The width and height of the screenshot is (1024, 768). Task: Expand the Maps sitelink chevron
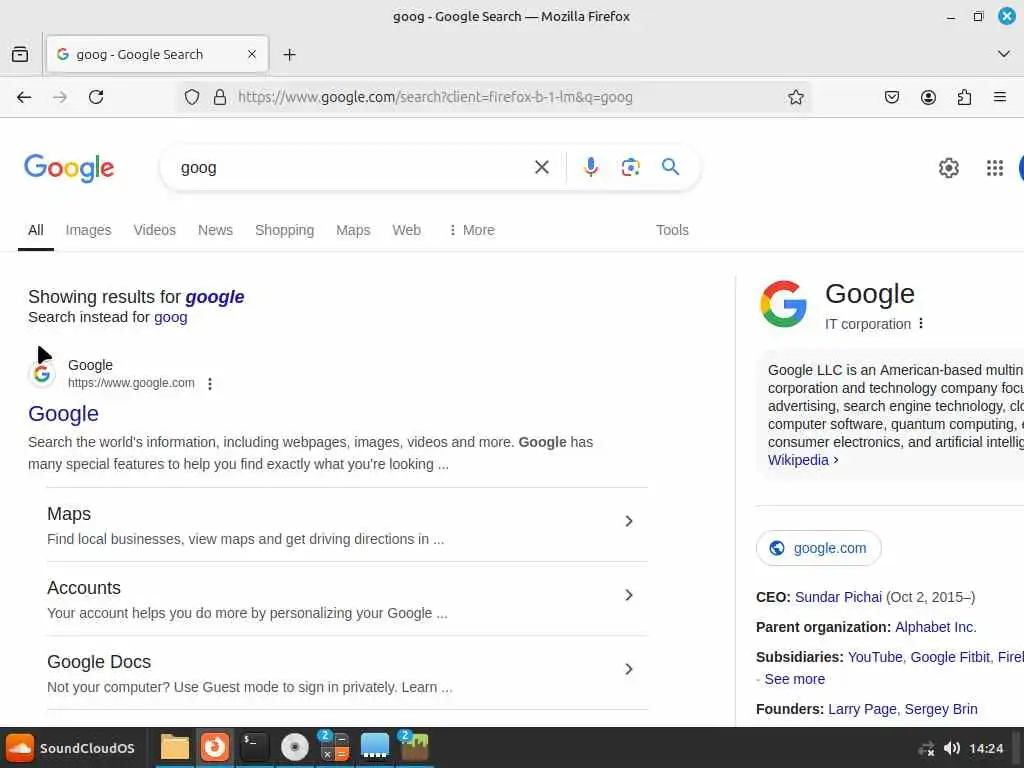tap(628, 521)
